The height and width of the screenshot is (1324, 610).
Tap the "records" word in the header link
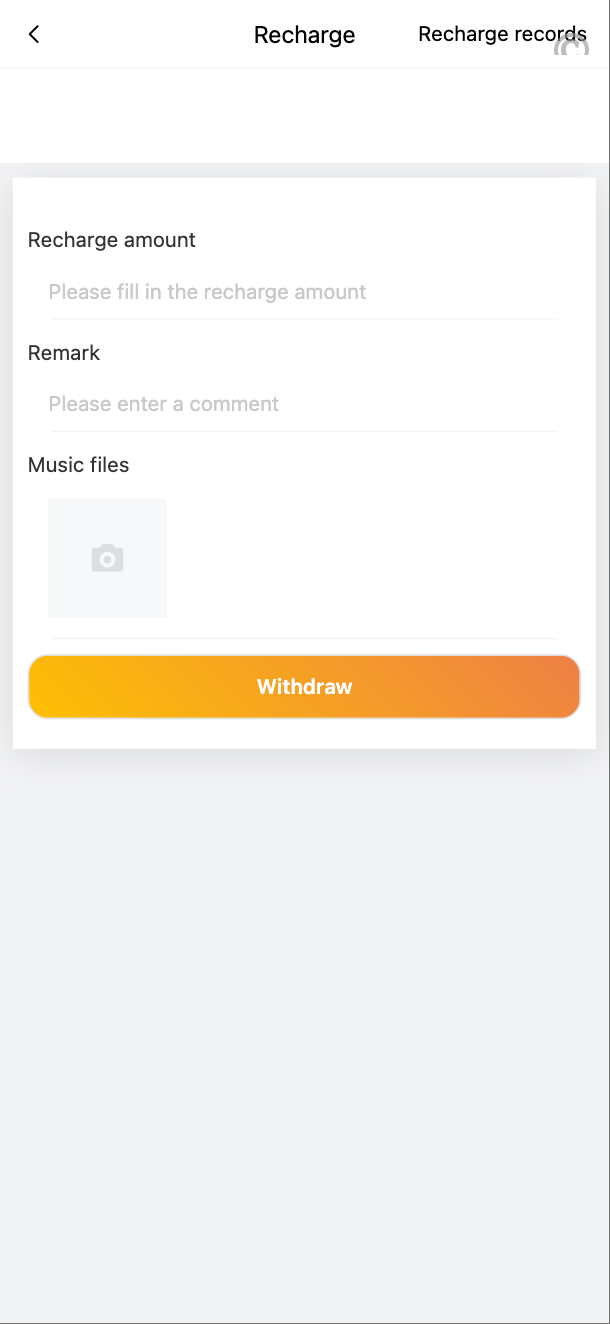coord(548,34)
